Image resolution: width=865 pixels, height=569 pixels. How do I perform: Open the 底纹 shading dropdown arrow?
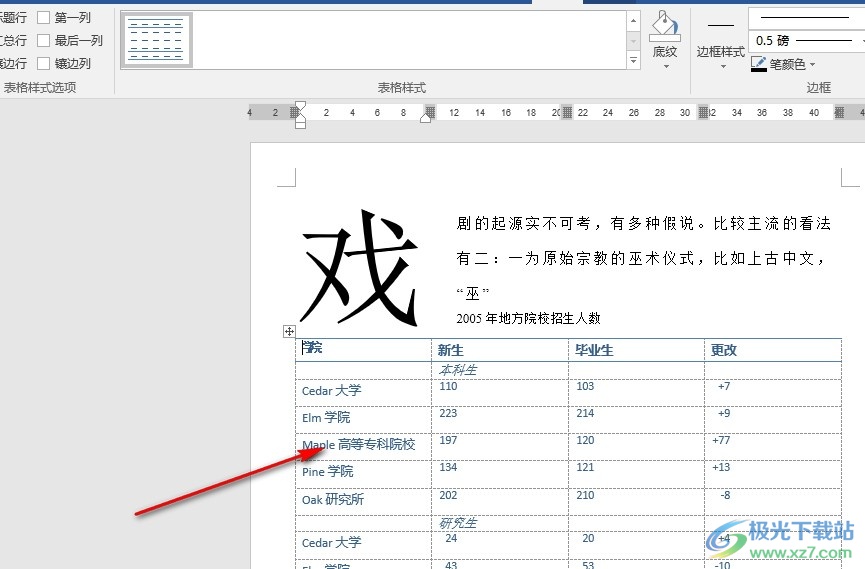(x=666, y=67)
